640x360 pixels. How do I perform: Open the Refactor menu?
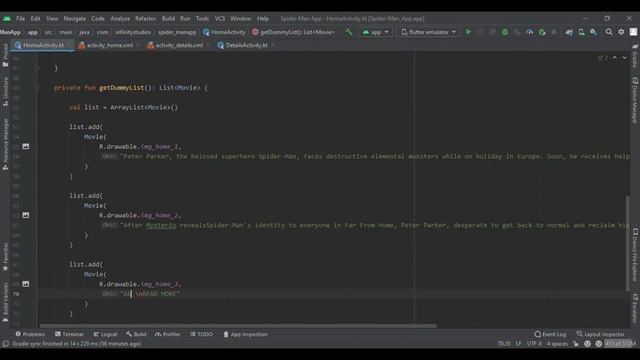(146, 18)
